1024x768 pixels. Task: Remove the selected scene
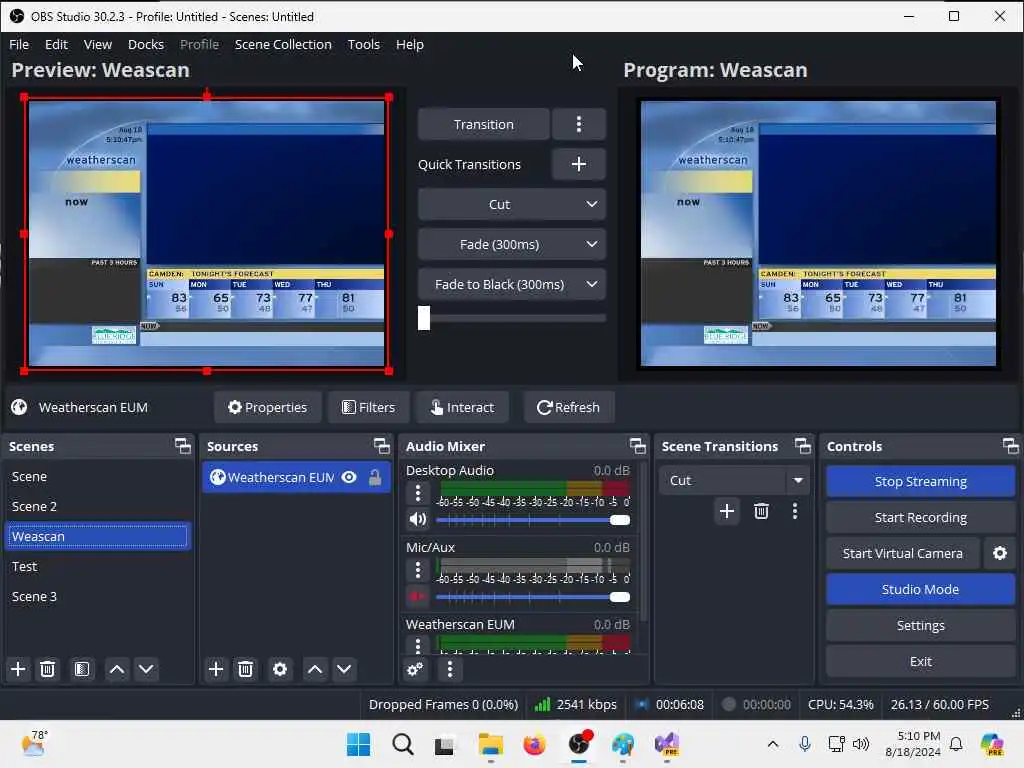click(x=48, y=669)
